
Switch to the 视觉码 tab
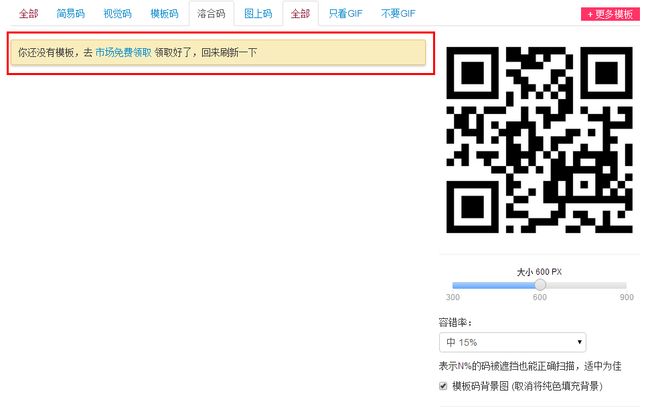click(117, 14)
